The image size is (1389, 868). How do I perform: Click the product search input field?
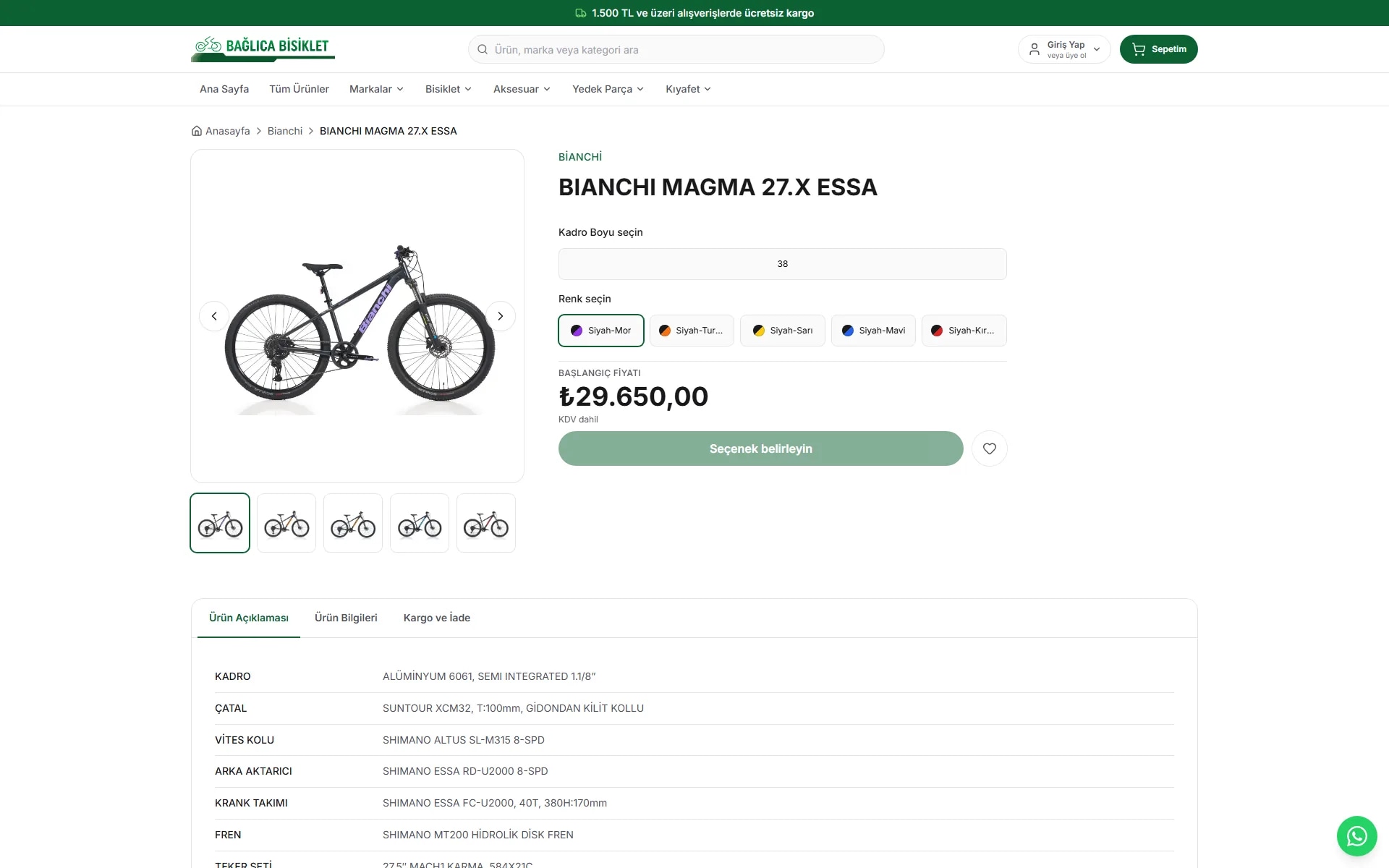(x=676, y=49)
